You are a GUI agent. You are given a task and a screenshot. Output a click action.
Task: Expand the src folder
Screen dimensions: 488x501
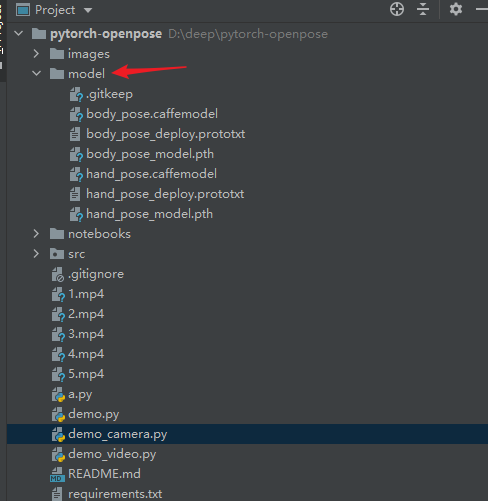(x=36, y=254)
